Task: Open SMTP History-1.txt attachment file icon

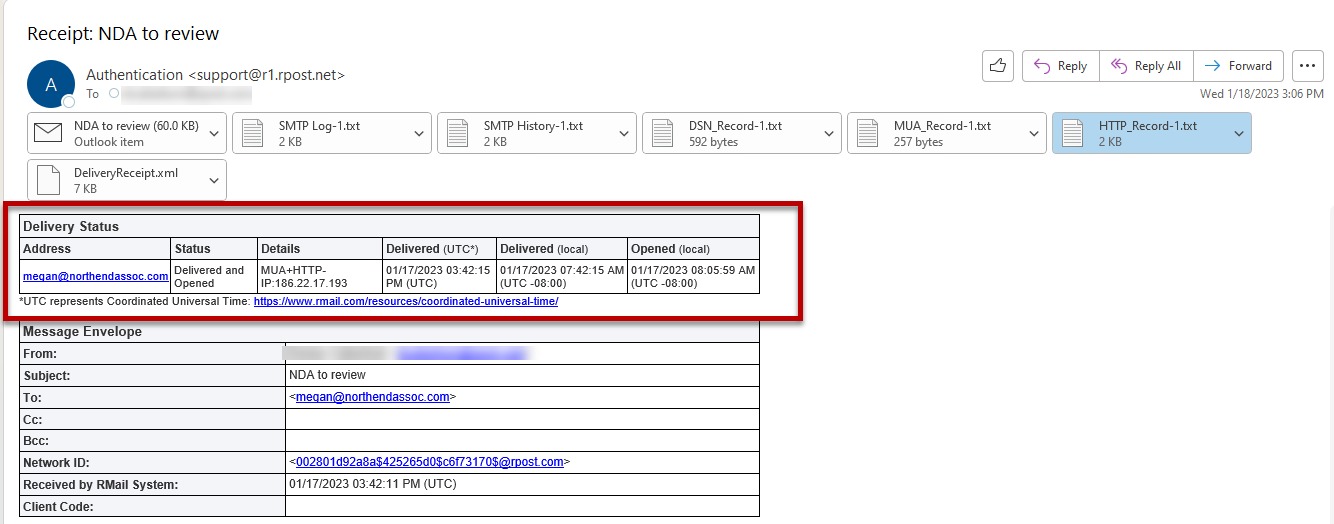Action: pyautogui.click(x=458, y=133)
